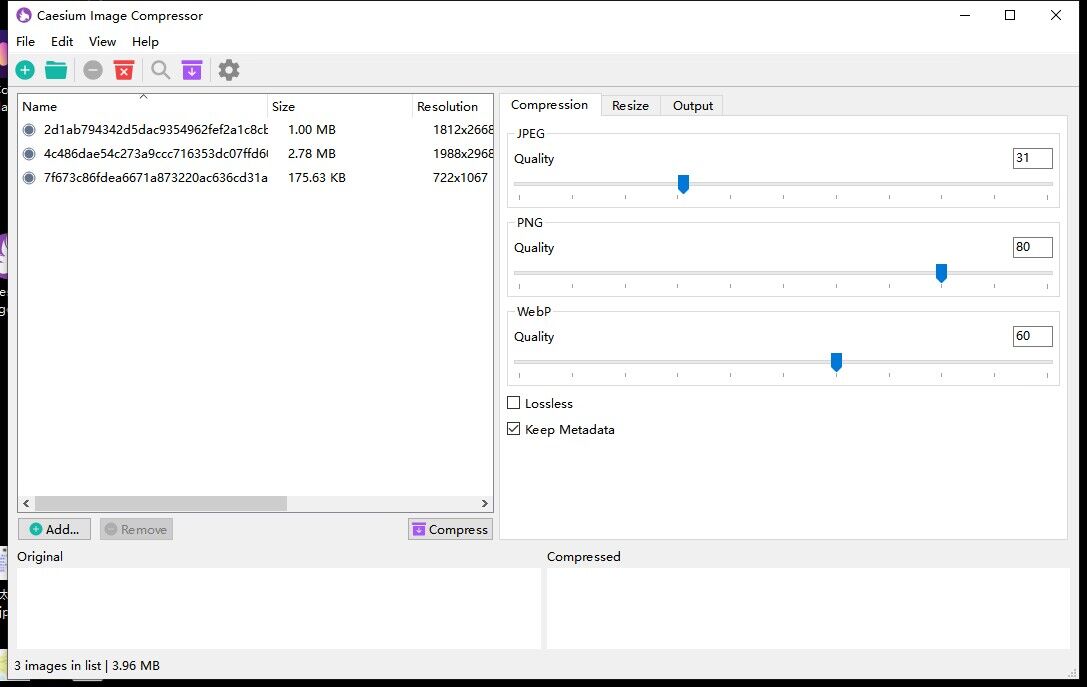Click the Original preview pane

[279, 609]
